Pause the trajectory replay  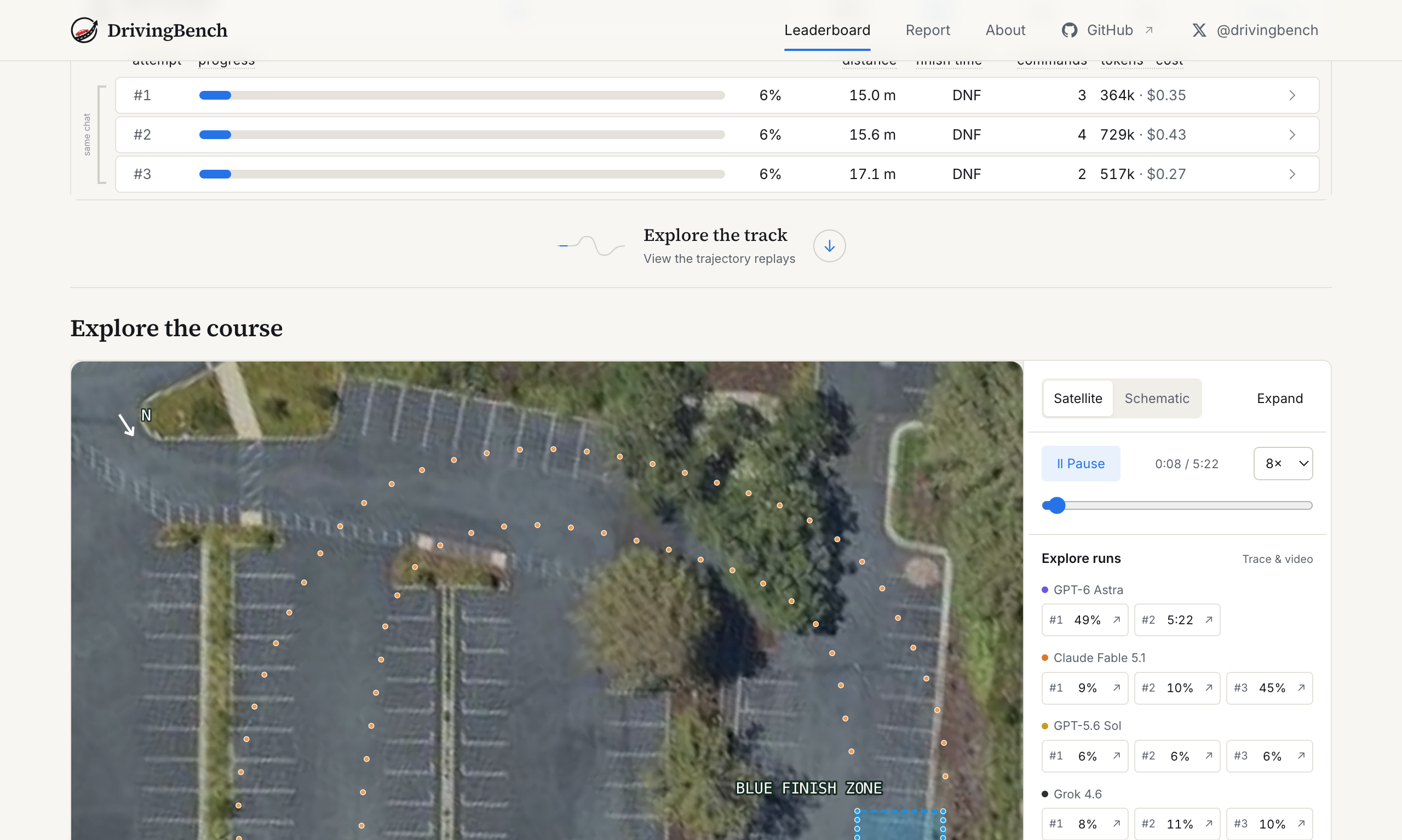pos(1081,464)
